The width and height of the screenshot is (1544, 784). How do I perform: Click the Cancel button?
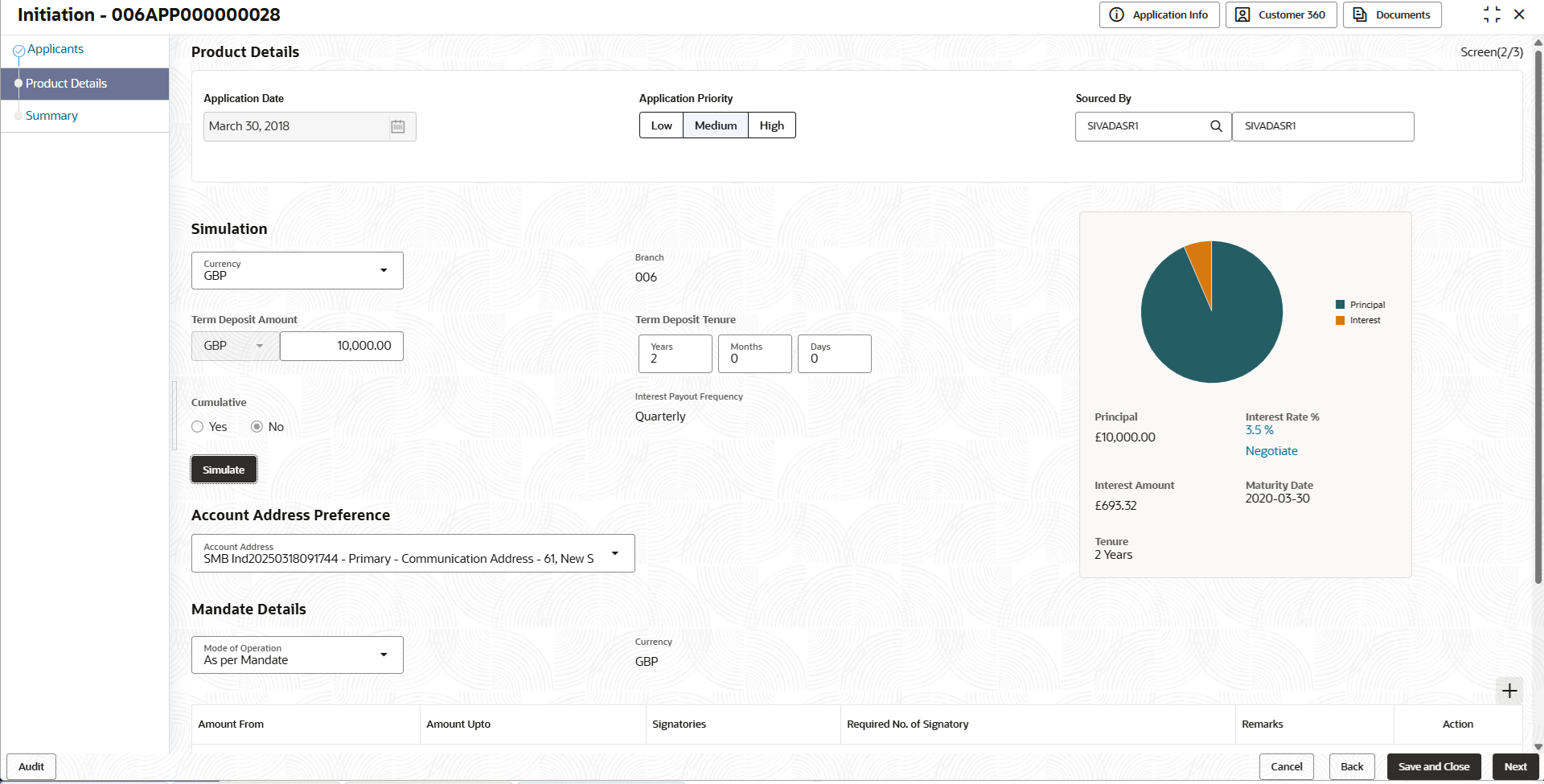point(1287,766)
